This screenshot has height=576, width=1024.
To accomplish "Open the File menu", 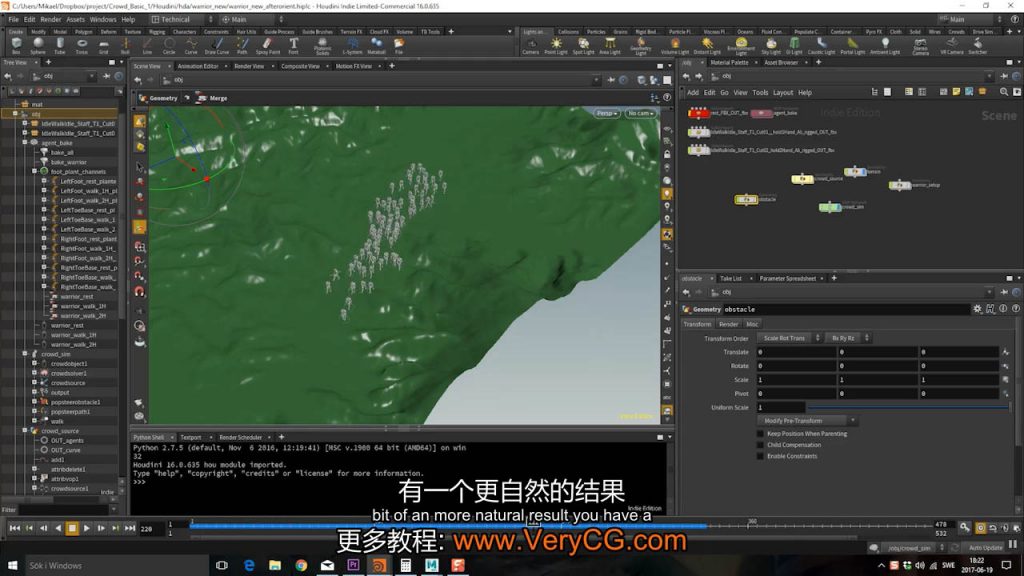I will (13, 20).
